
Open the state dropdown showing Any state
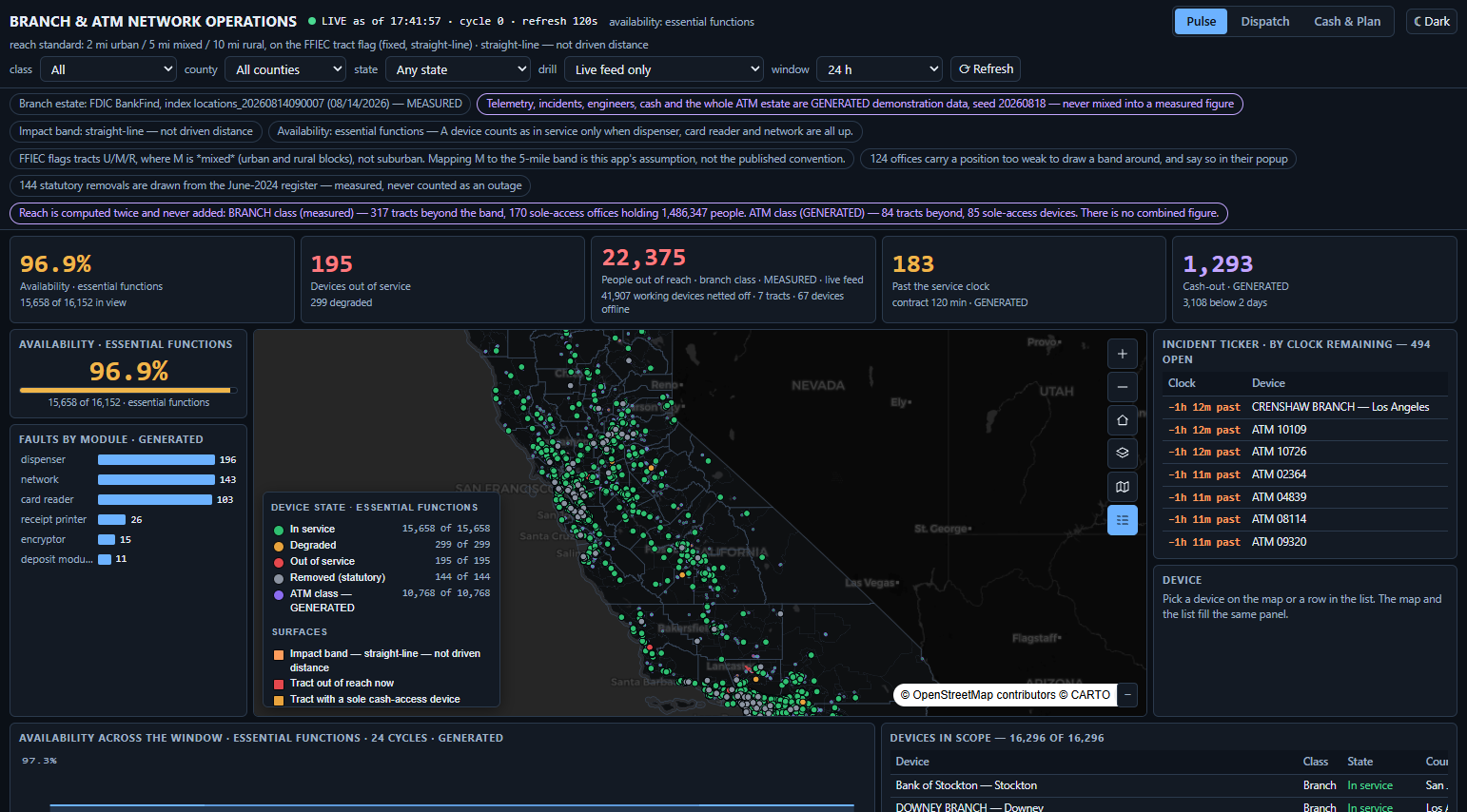click(x=458, y=69)
